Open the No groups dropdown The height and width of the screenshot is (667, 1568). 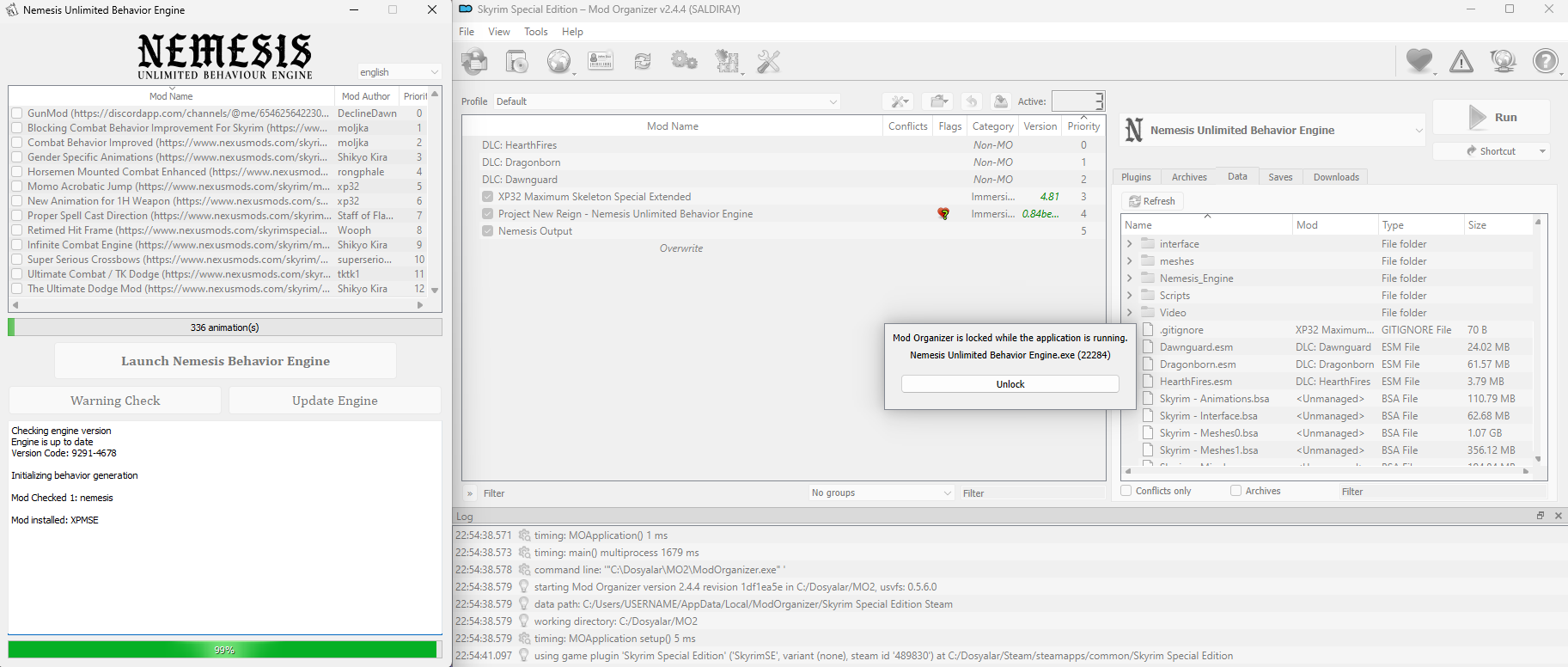[882, 493]
